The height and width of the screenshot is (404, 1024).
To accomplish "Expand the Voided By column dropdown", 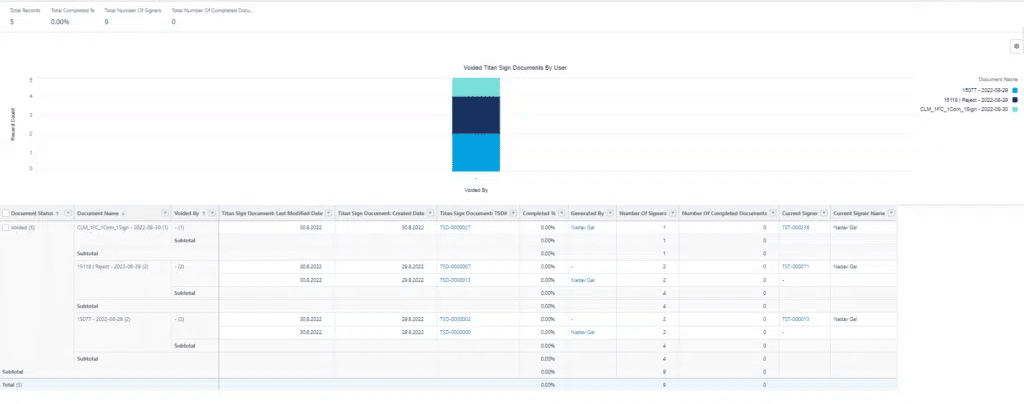I will click(211, 213).
